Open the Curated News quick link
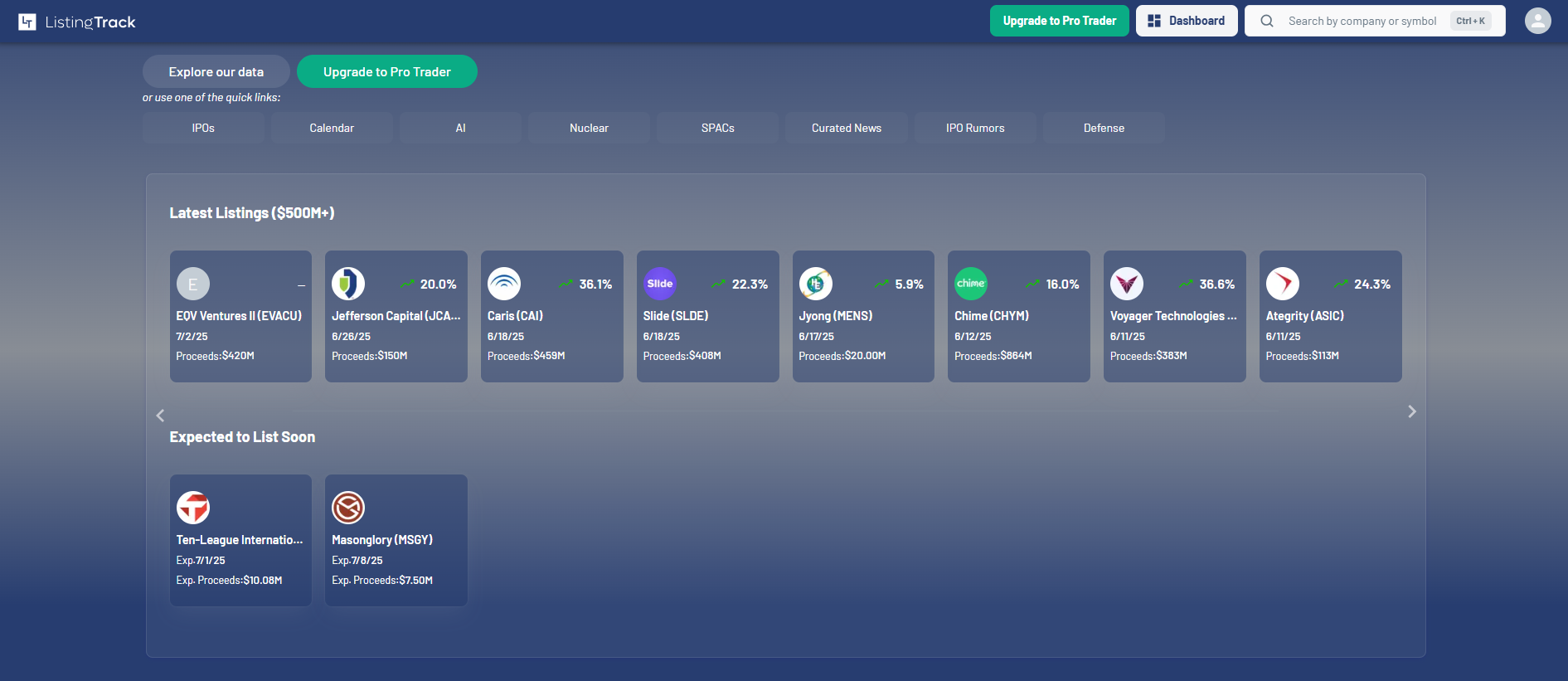 pyautogui.click(x=847, y=129)
